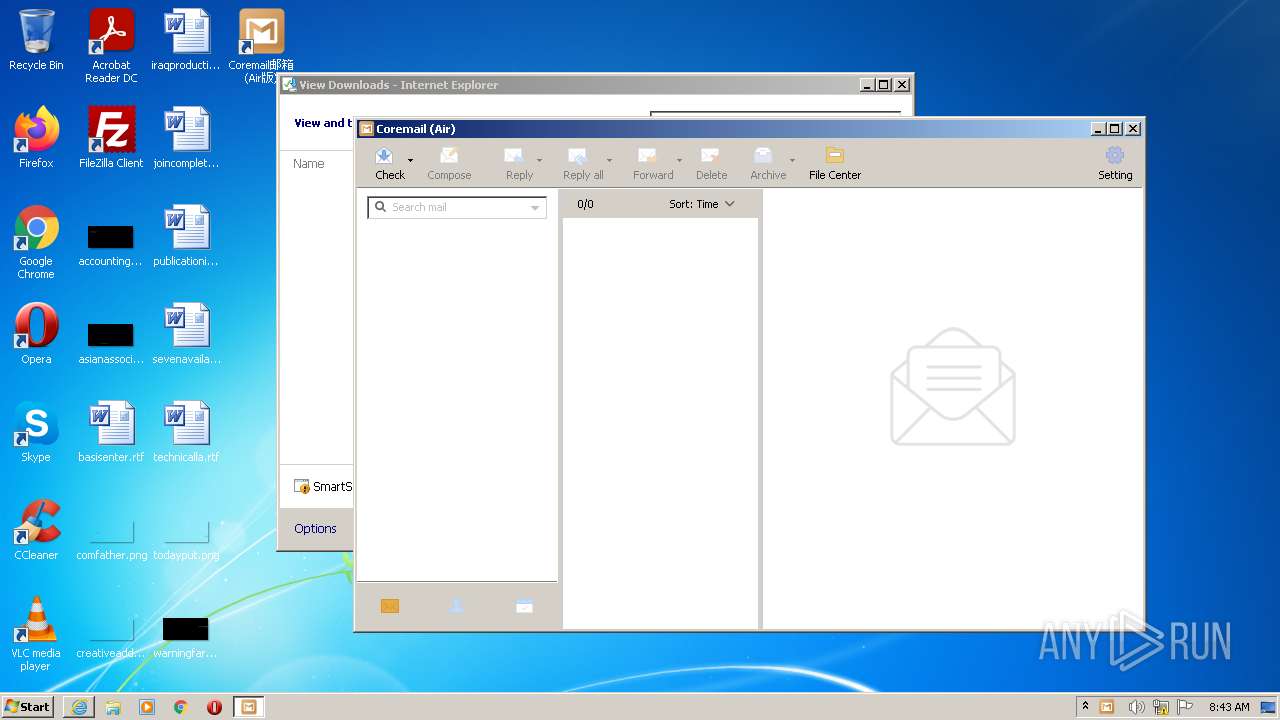1280x720 pixels.
Task: Click the Delete toolbar icon
Action: 711,156
